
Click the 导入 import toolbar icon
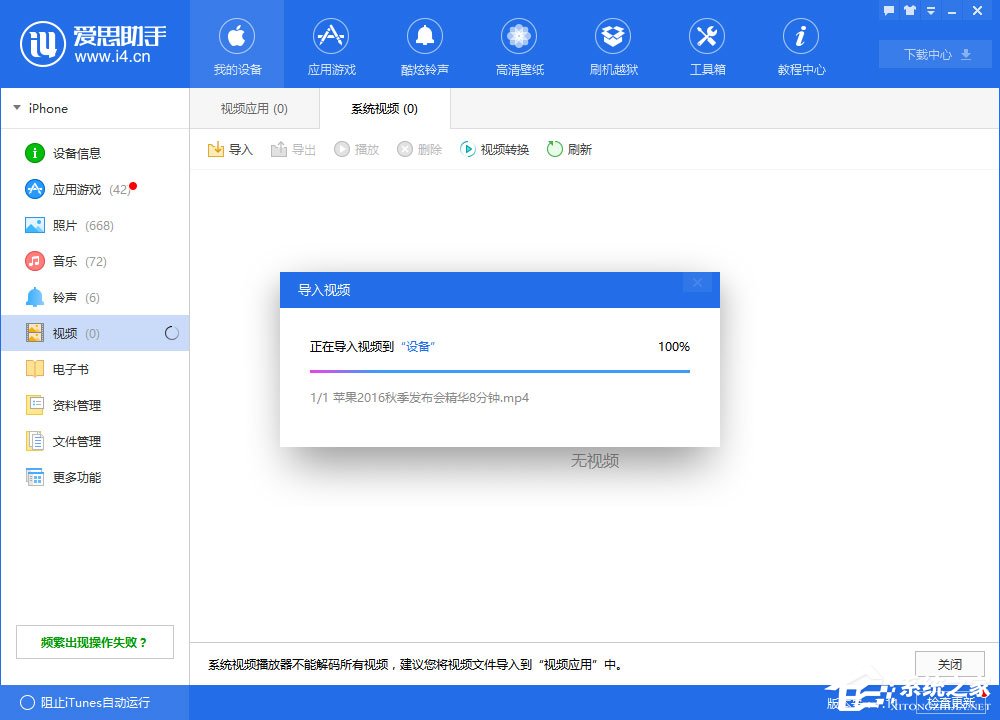[x=230, y=149]
